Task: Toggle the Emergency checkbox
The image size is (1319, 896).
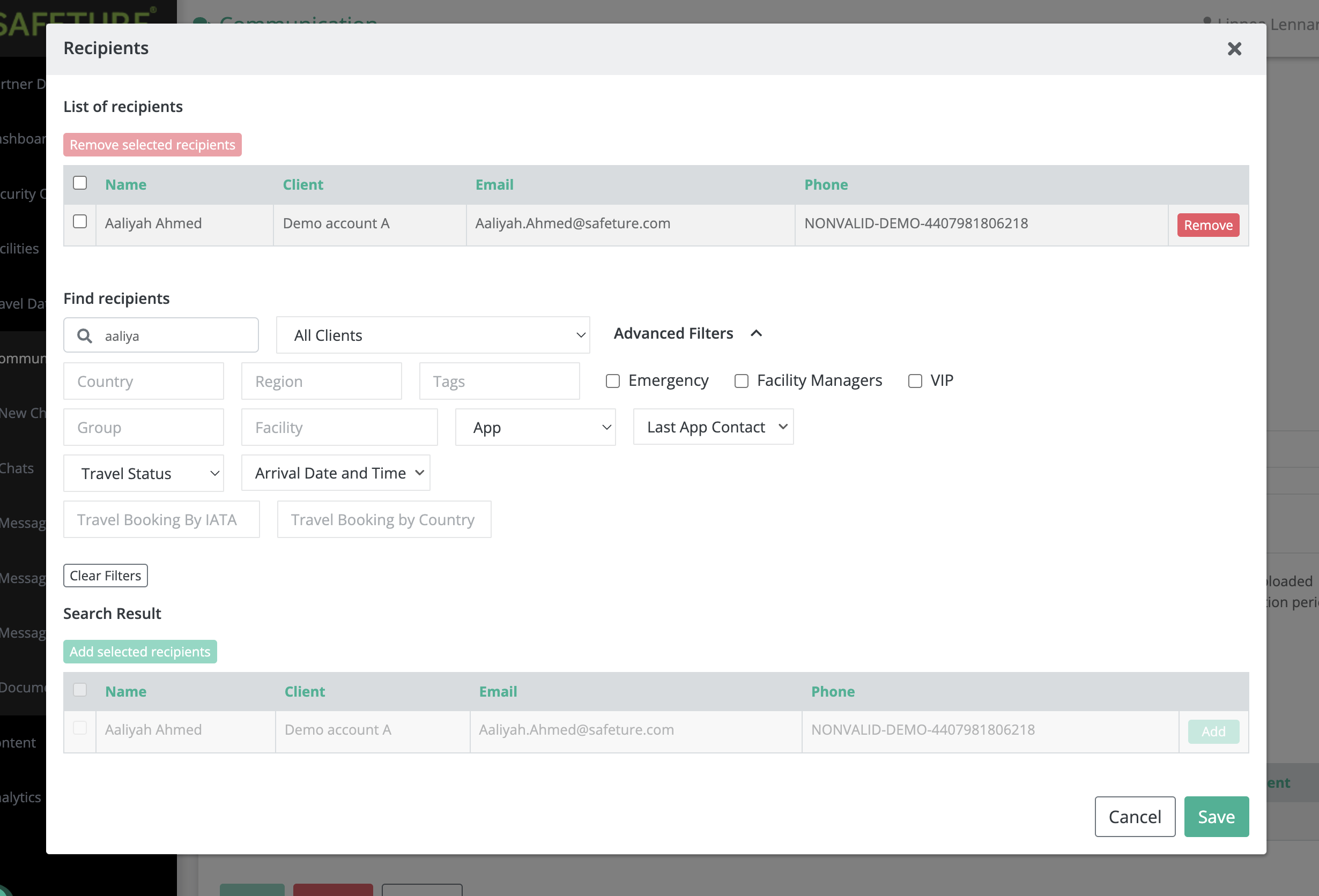Action: (x=612, y=381)
